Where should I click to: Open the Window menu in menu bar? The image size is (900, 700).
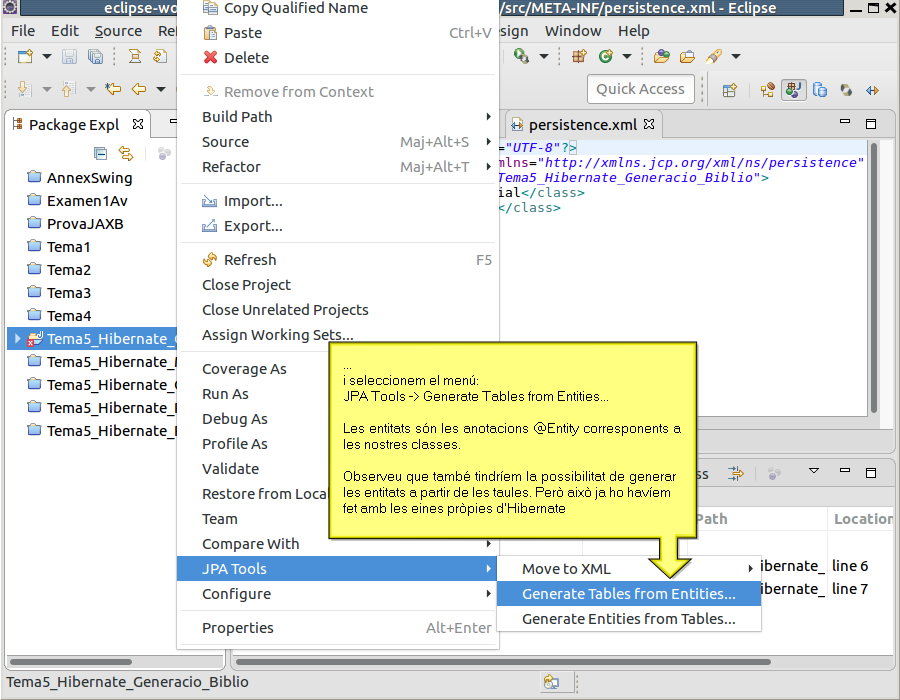tap(573, 31)
